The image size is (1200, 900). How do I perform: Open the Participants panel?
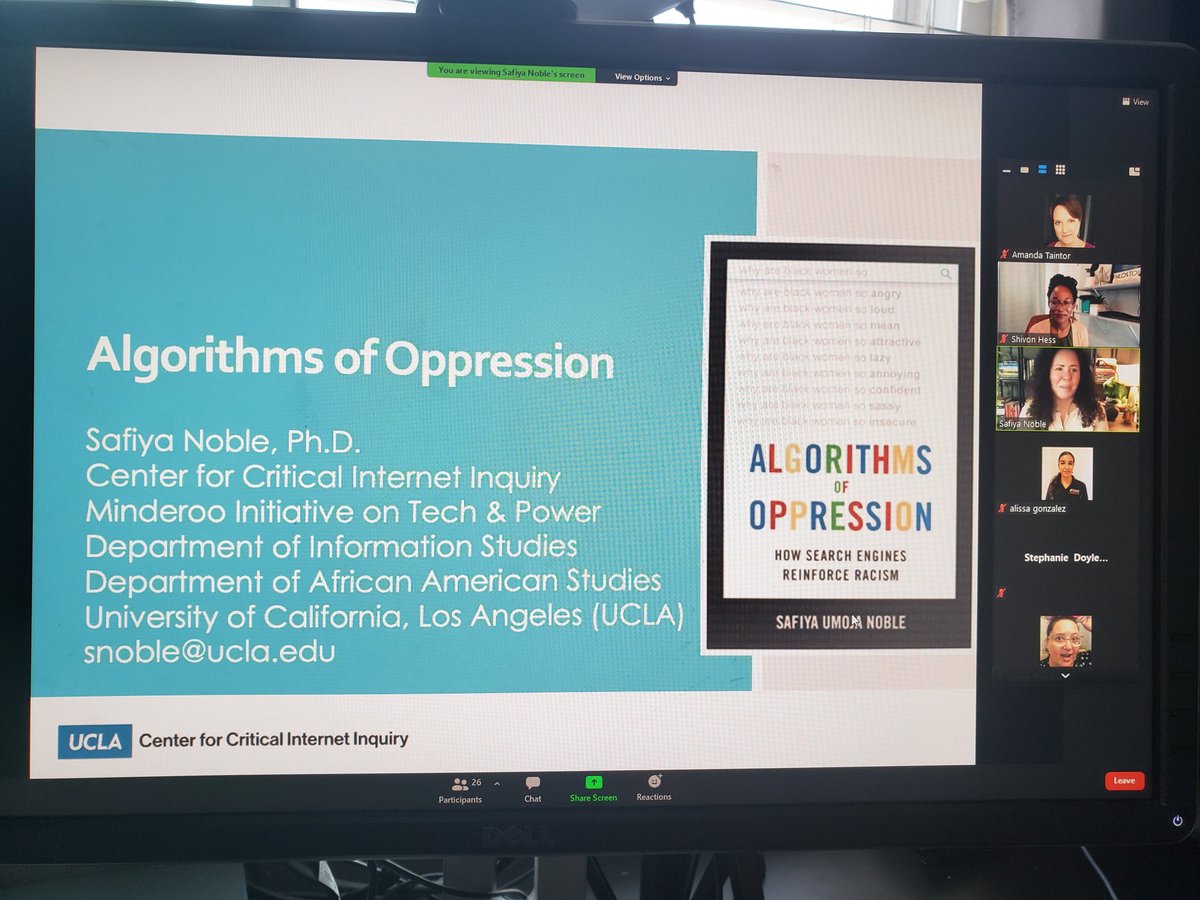[460, 790]
